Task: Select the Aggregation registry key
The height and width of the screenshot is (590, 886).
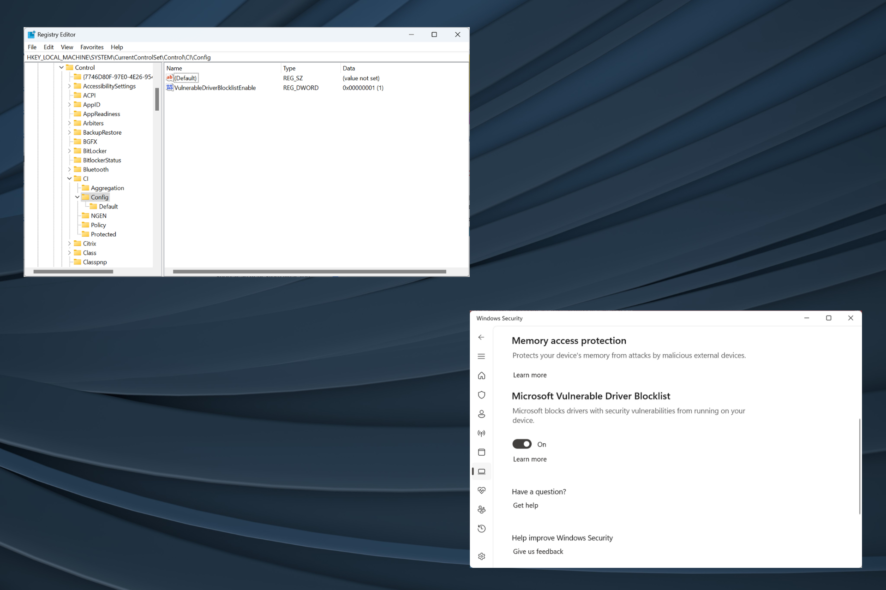Action: (107, 188)
